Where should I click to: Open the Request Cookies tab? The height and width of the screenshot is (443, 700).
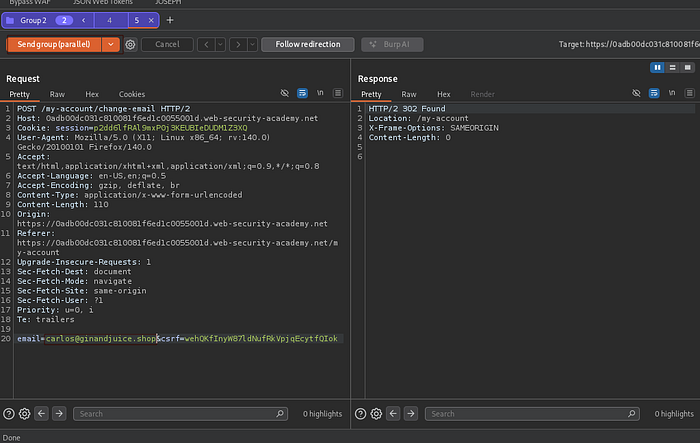[x=132, y=94]
